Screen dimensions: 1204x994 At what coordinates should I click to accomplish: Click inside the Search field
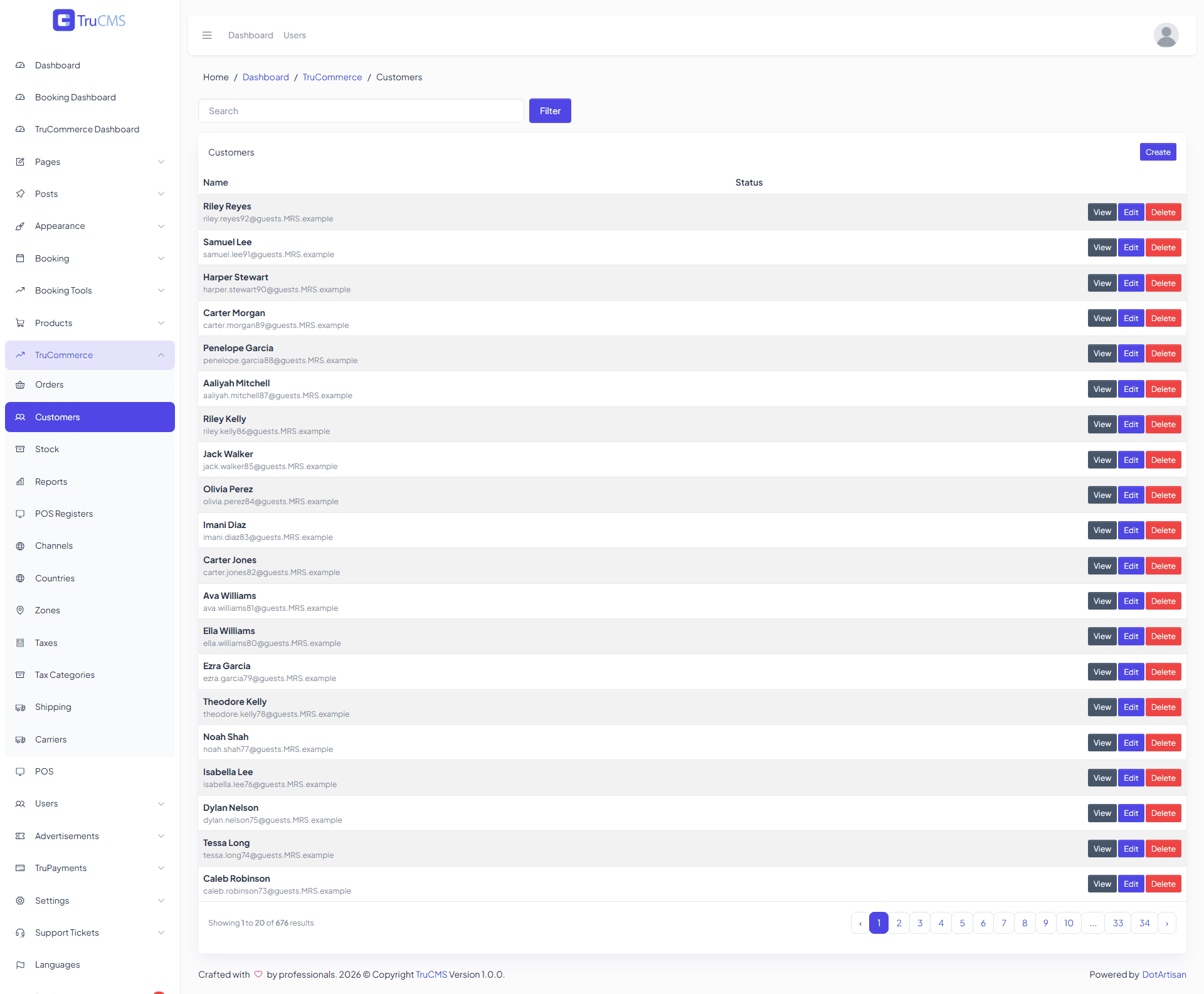(x=361, y=111)
